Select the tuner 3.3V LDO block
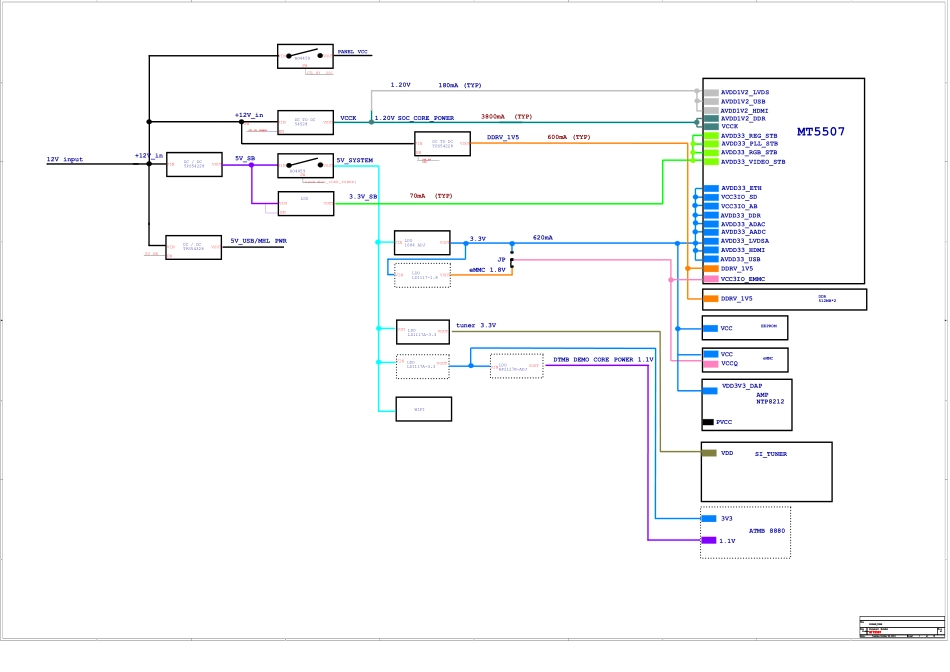This screenshot has width=950, height=672. 422,332
